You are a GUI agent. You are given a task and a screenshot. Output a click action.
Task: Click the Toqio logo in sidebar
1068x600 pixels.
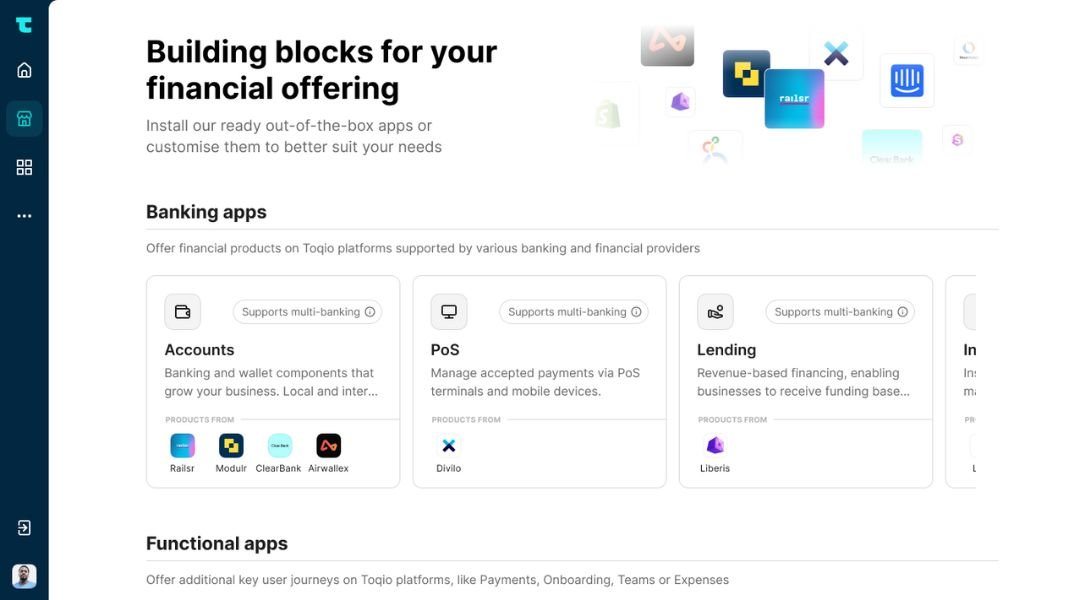click(24, 25)
